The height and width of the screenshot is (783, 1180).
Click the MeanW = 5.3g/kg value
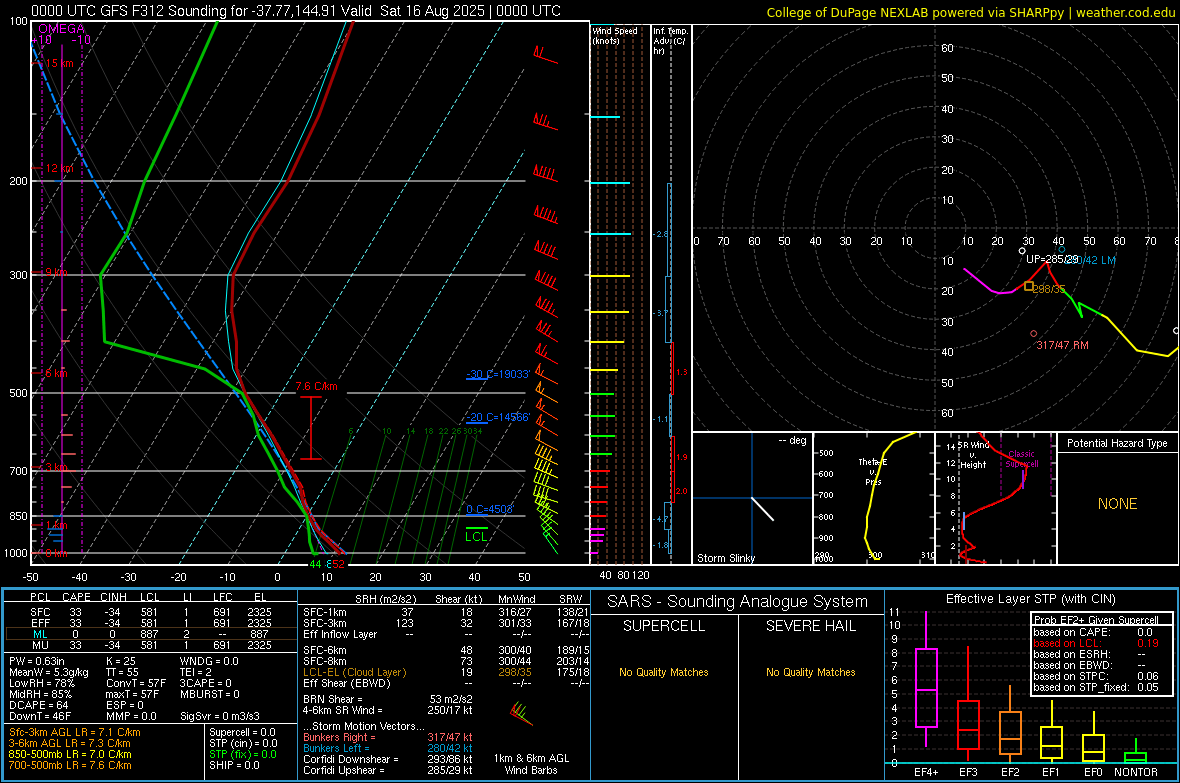pyautogui.click(x=49, y=672)
